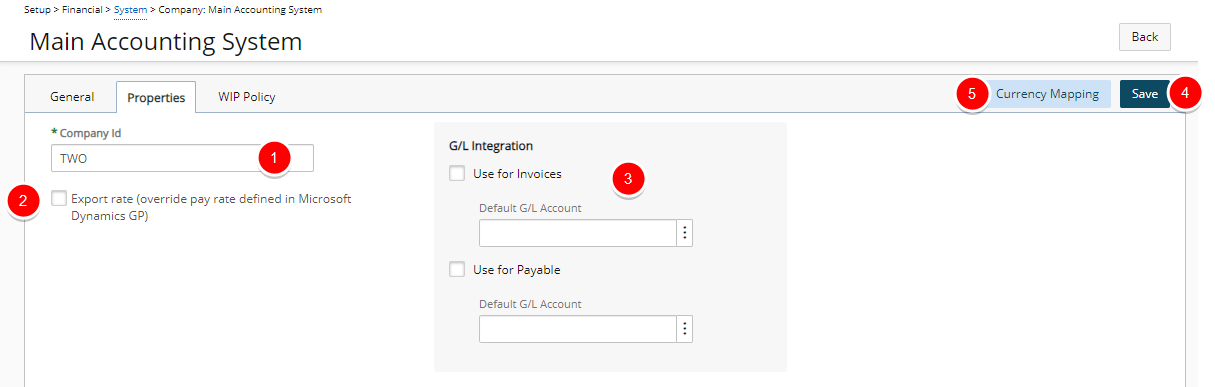
Task: Click the Invoices Default G/L Account field
Action: (x=578, y=233)
